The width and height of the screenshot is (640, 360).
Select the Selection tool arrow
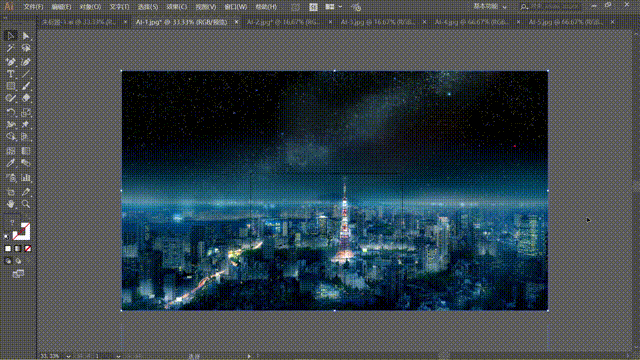click(x=11, y=36)
